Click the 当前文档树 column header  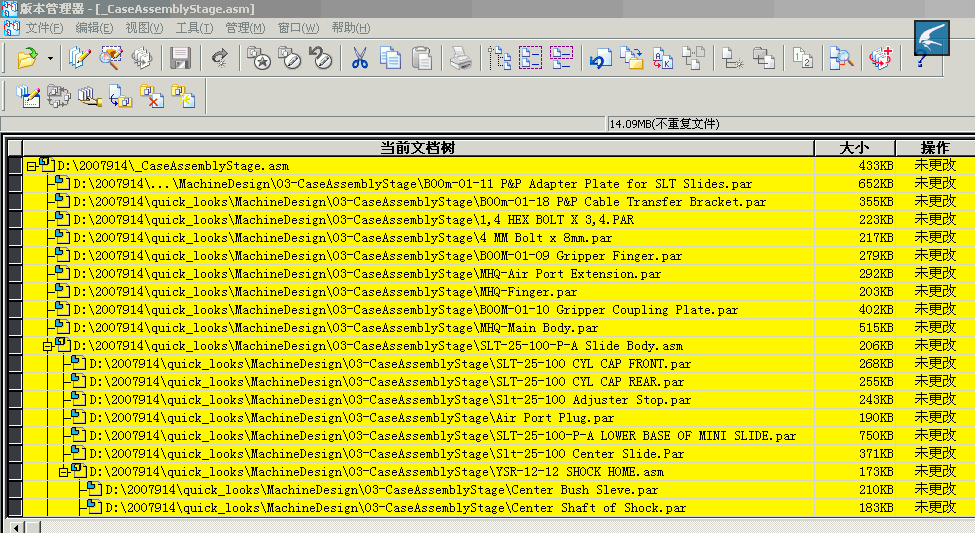coord(418,148)
